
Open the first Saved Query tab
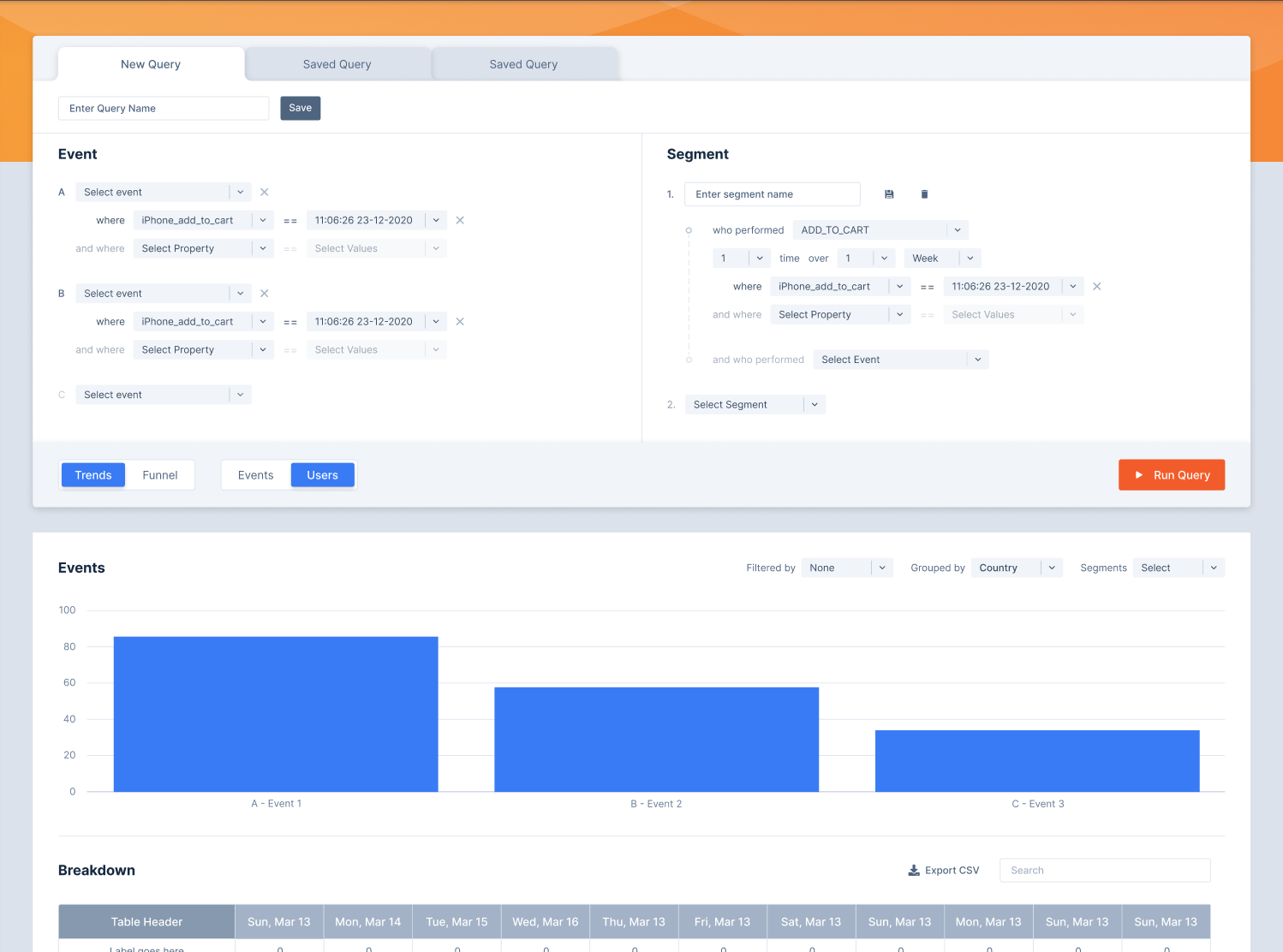pos(337,64)
